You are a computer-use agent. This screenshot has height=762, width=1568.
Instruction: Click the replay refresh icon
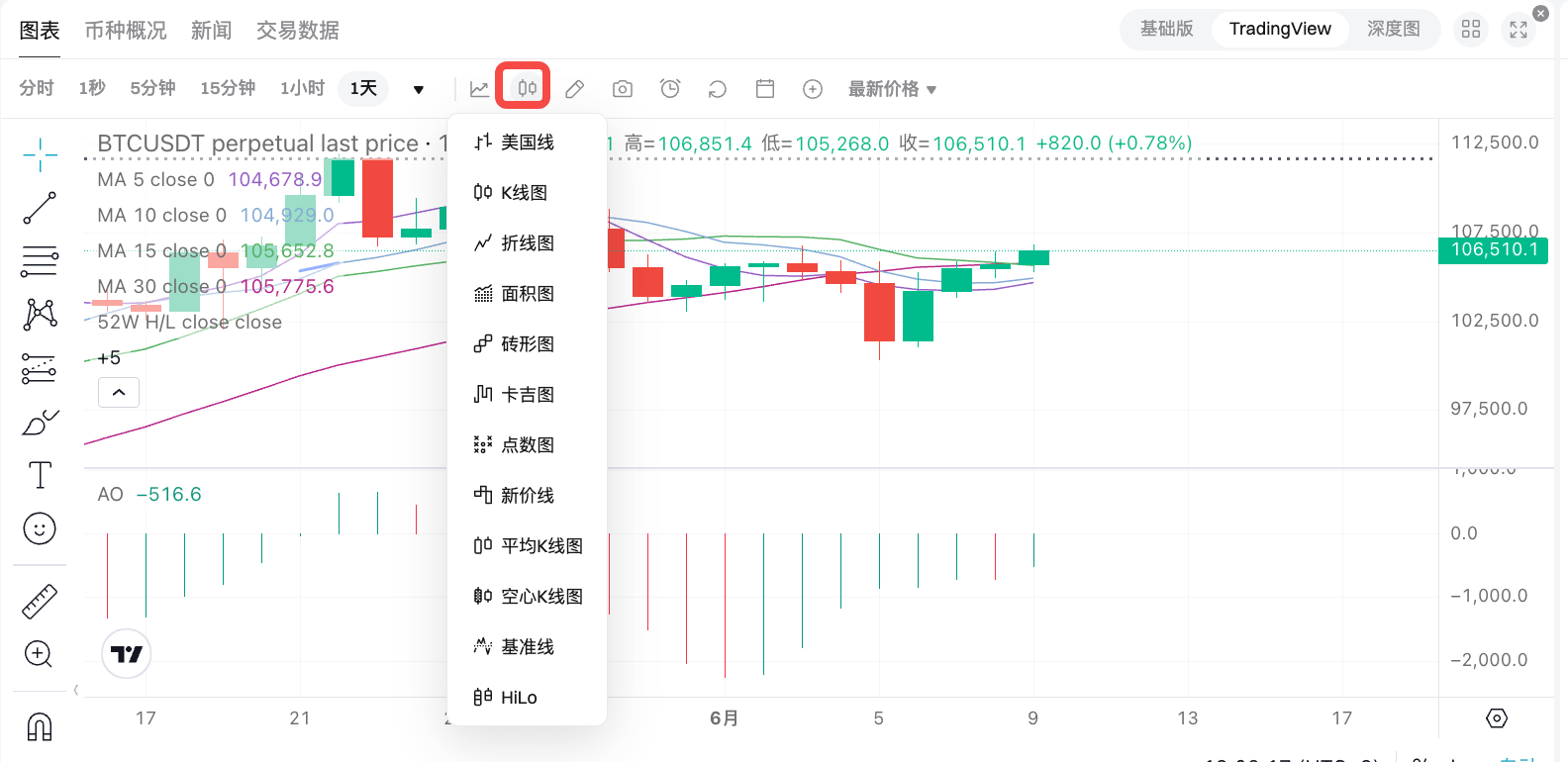pos(718,89)
